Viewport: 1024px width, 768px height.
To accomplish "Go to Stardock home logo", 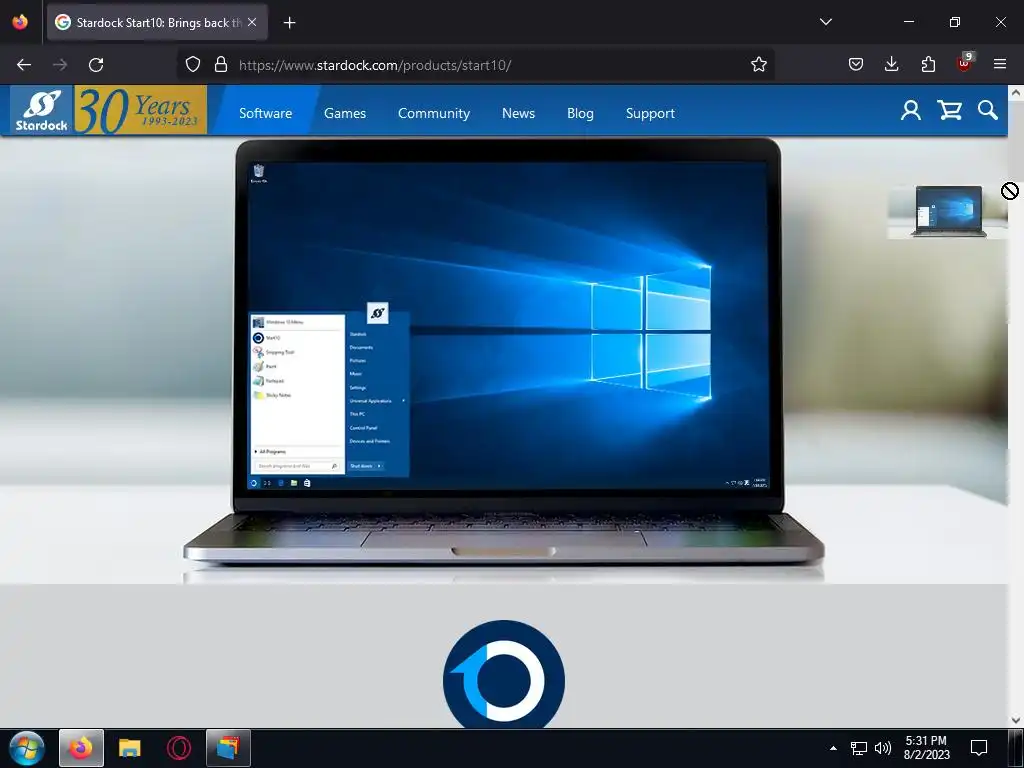I will coord(42,110).
